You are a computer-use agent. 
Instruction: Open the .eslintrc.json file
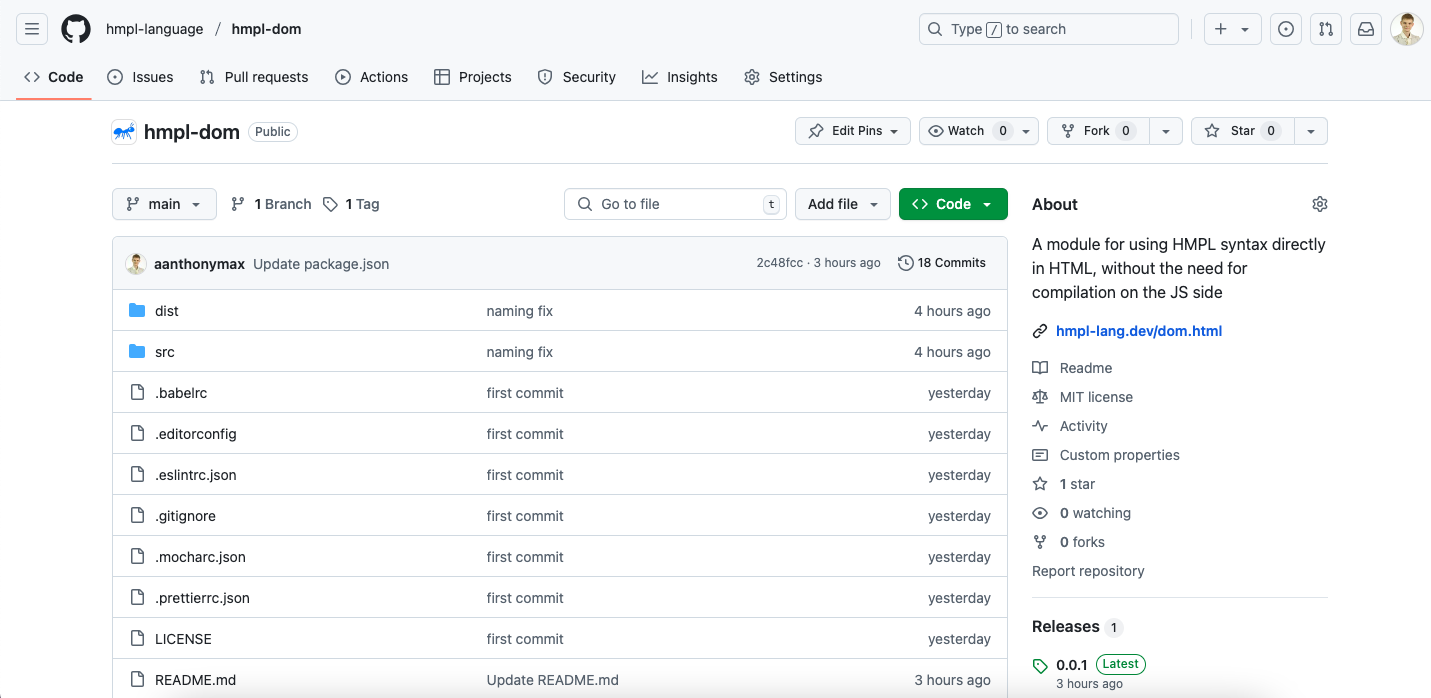click(195, 475)
